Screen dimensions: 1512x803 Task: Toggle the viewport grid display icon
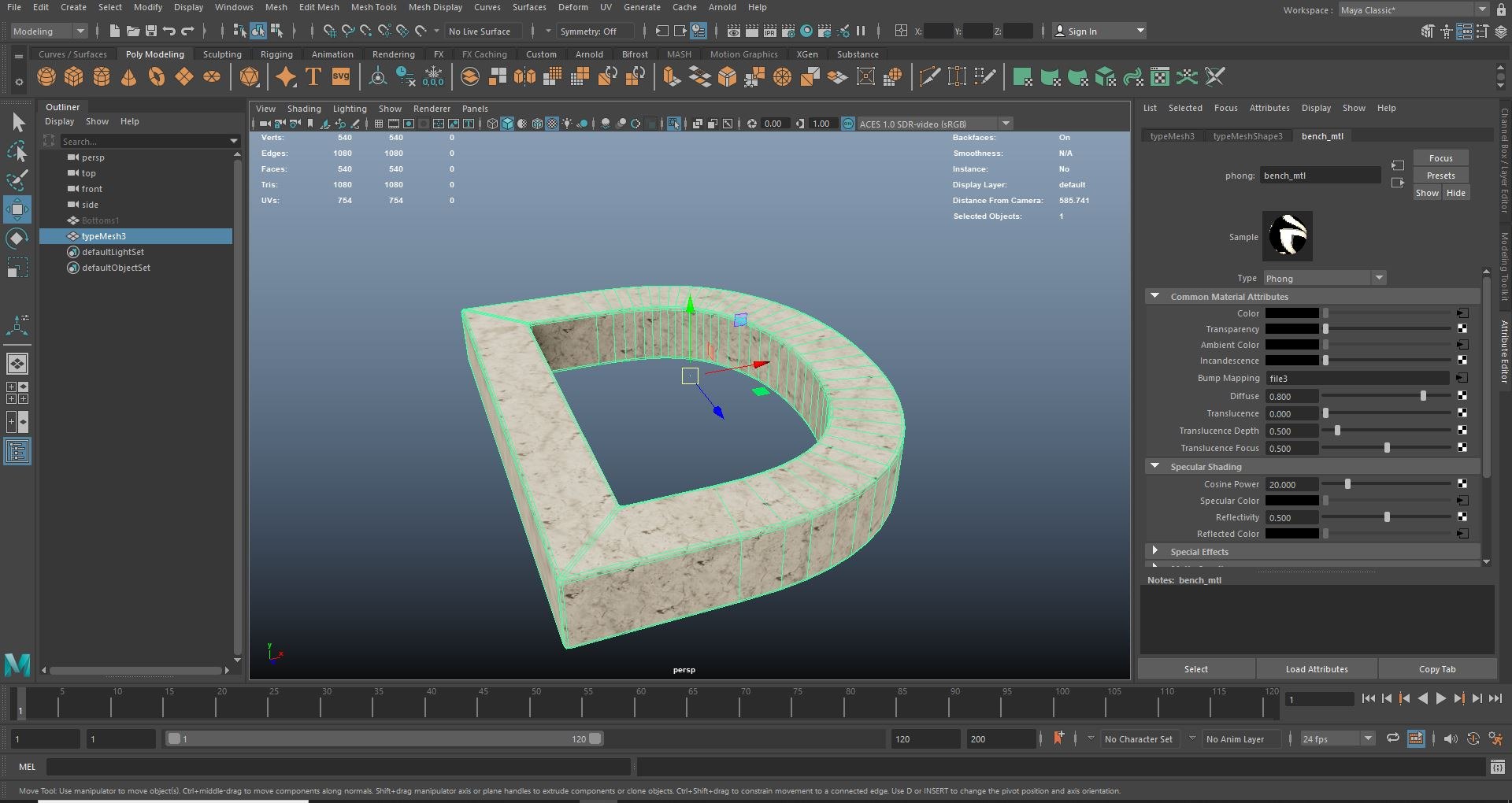coord(379,124)
